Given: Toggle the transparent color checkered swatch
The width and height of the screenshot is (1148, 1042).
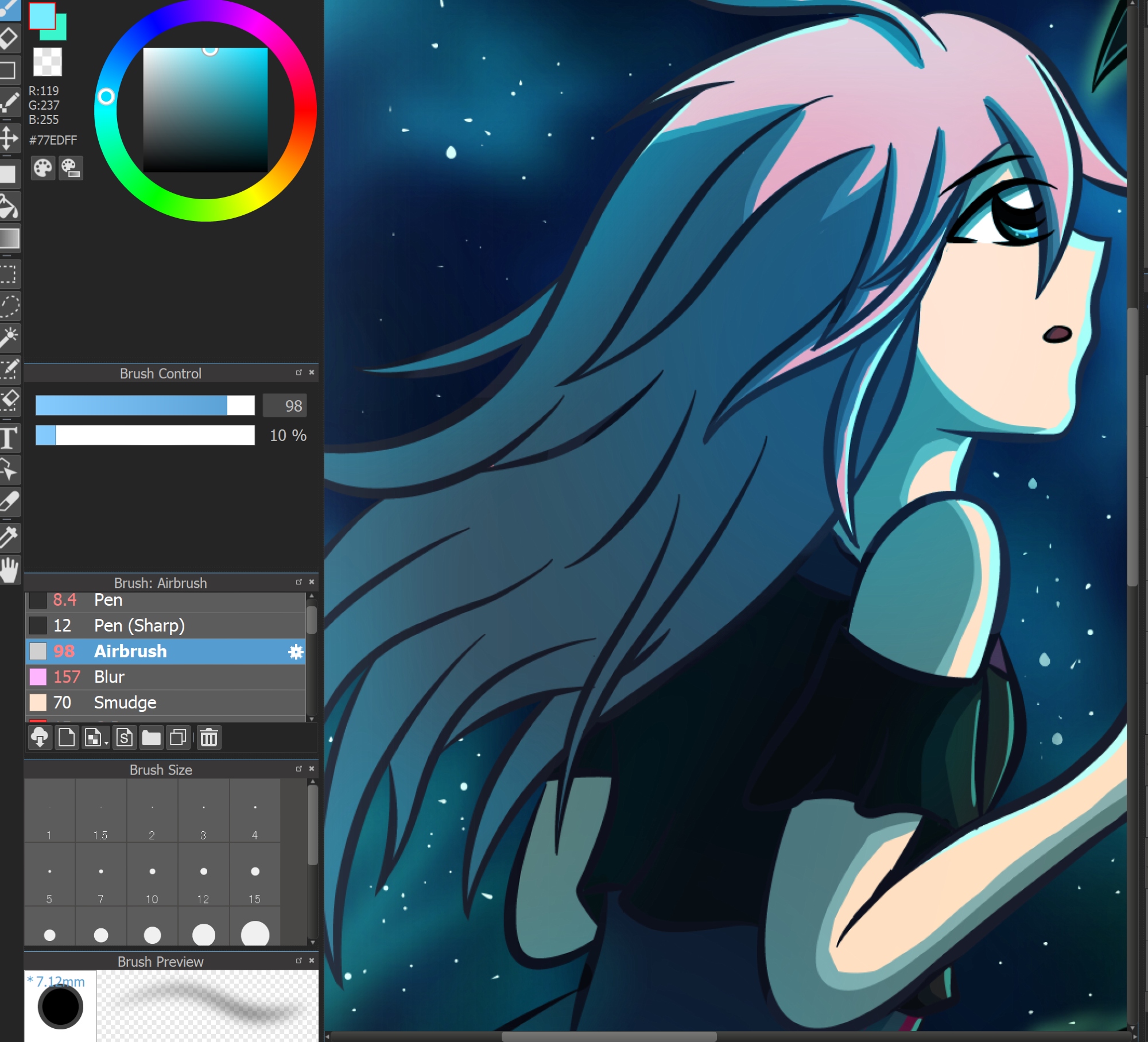Looking at the screenshot, I should coord(47,61).
